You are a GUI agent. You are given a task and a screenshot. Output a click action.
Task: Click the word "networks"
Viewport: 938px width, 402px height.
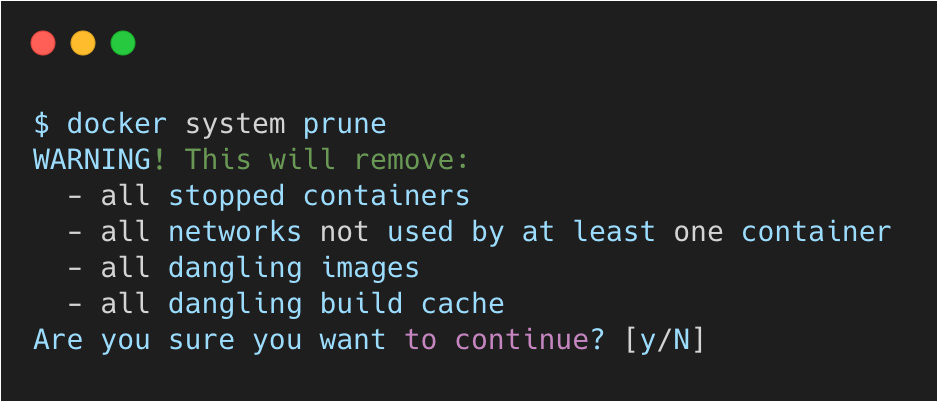(235, 232)
